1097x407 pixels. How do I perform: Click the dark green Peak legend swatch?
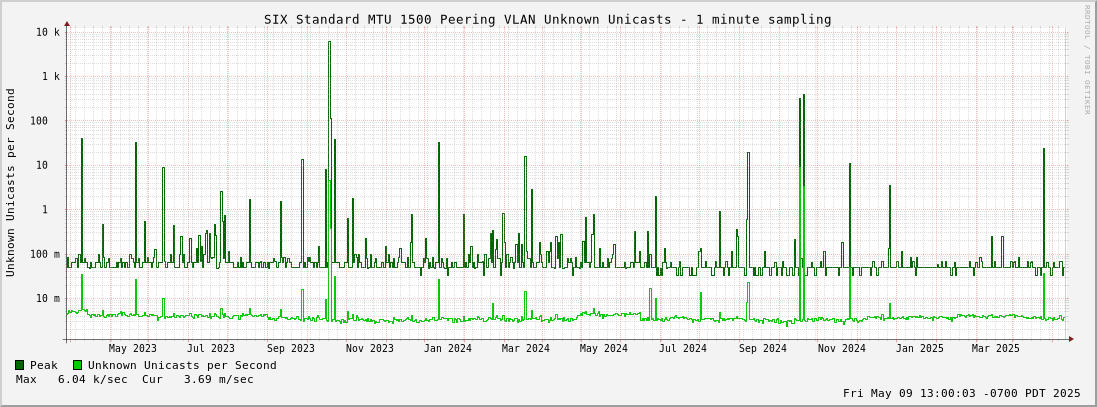pyautogui.click(x=20, y=366)
